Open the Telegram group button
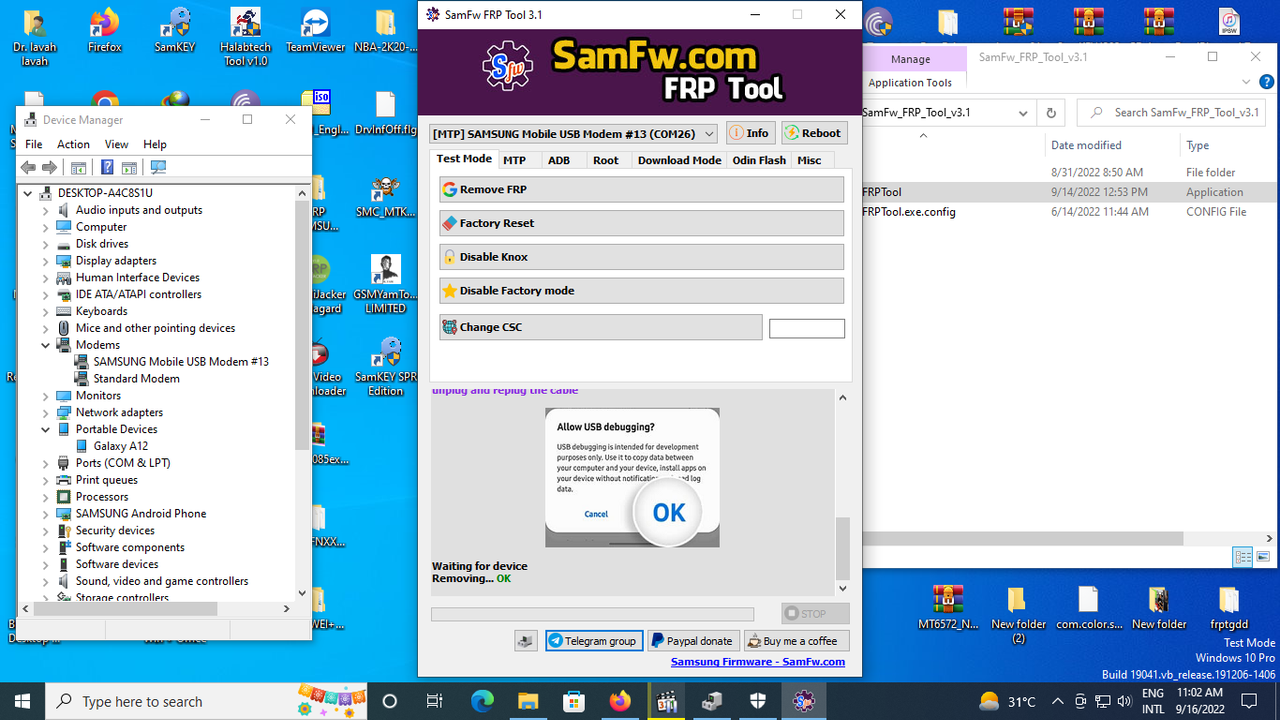 (x=592, y=641)
